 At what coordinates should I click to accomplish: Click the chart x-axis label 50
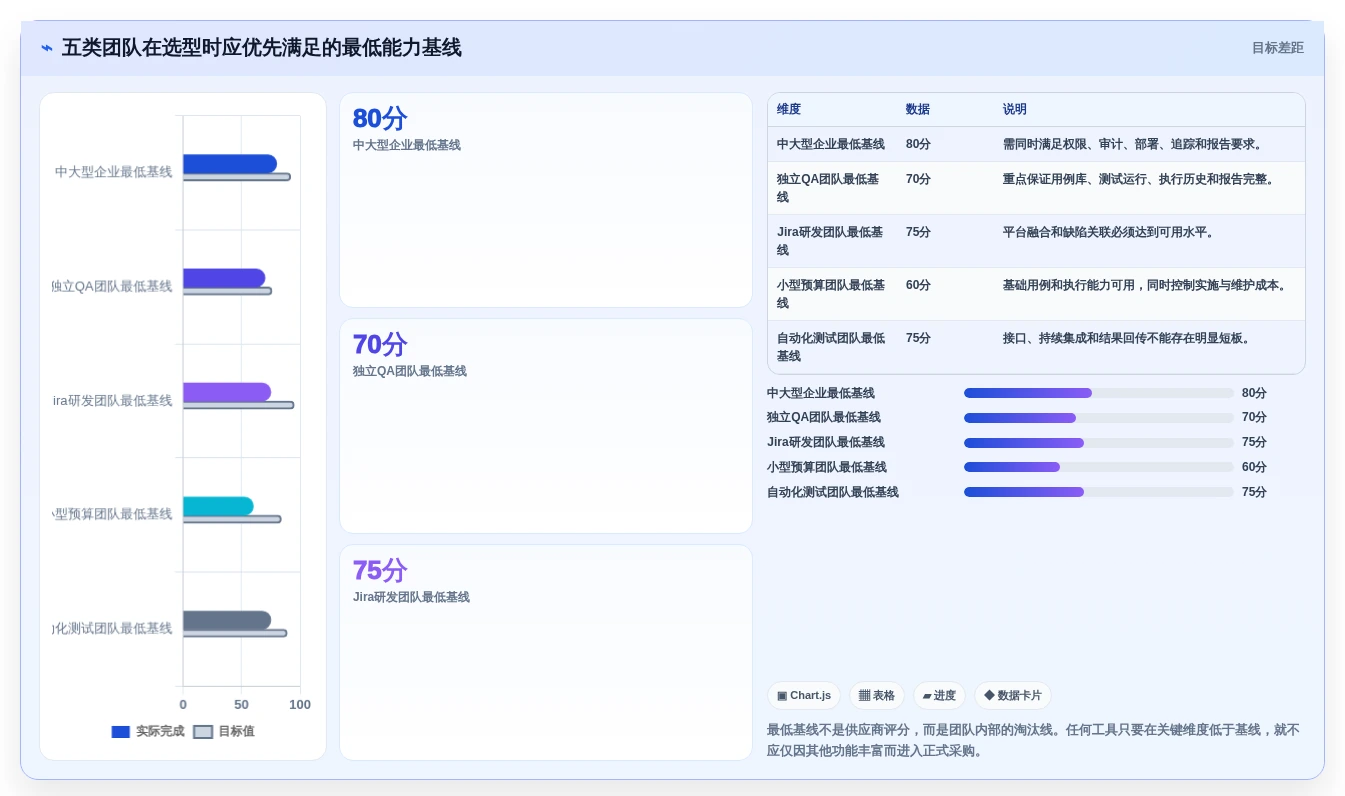(241, 705)
